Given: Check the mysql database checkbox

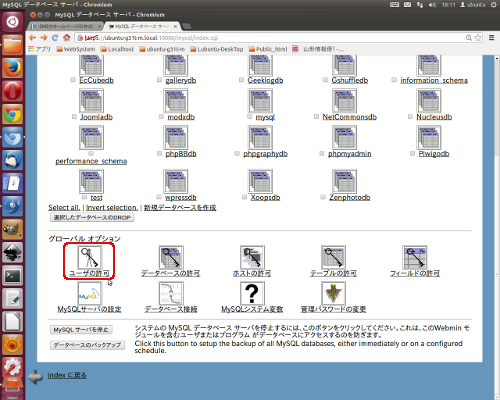Looking at the screenshot, I should [249, 117].
